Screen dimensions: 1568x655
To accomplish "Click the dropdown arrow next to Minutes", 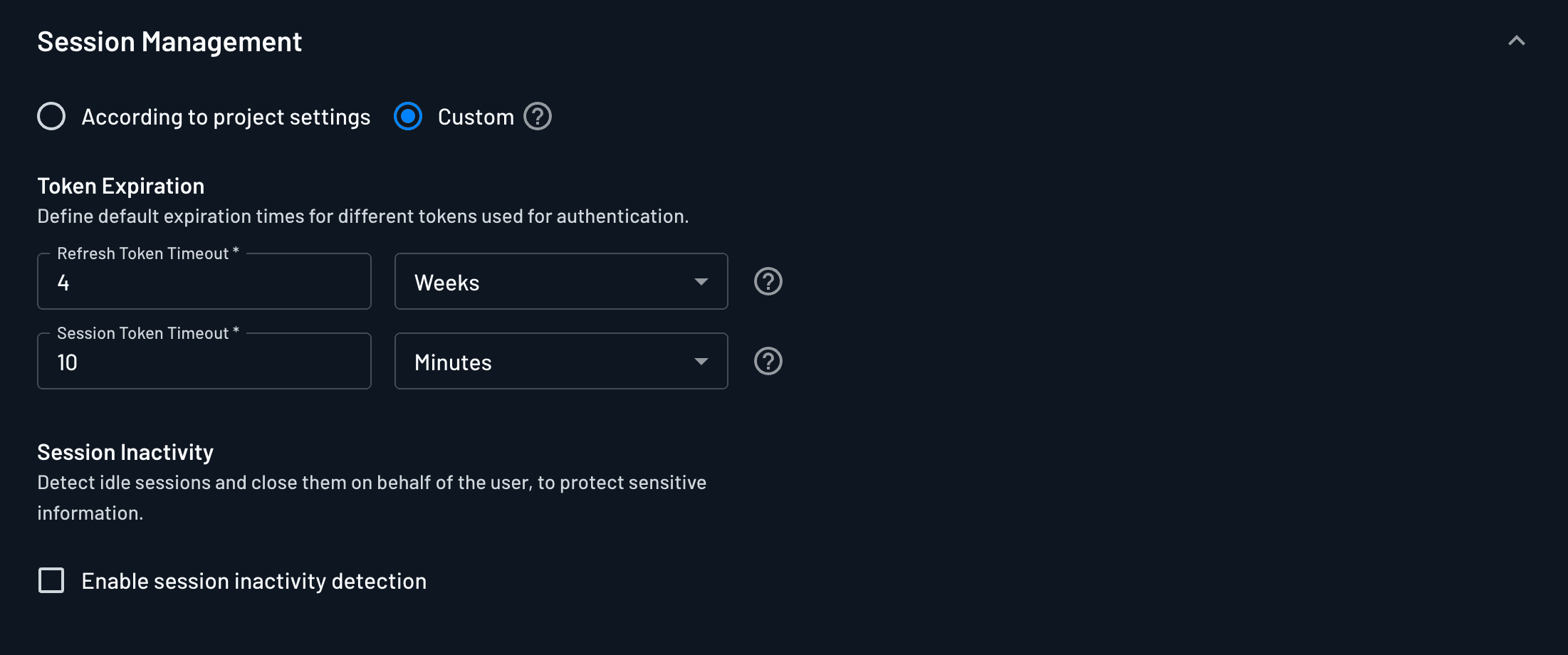I will 701,361.
